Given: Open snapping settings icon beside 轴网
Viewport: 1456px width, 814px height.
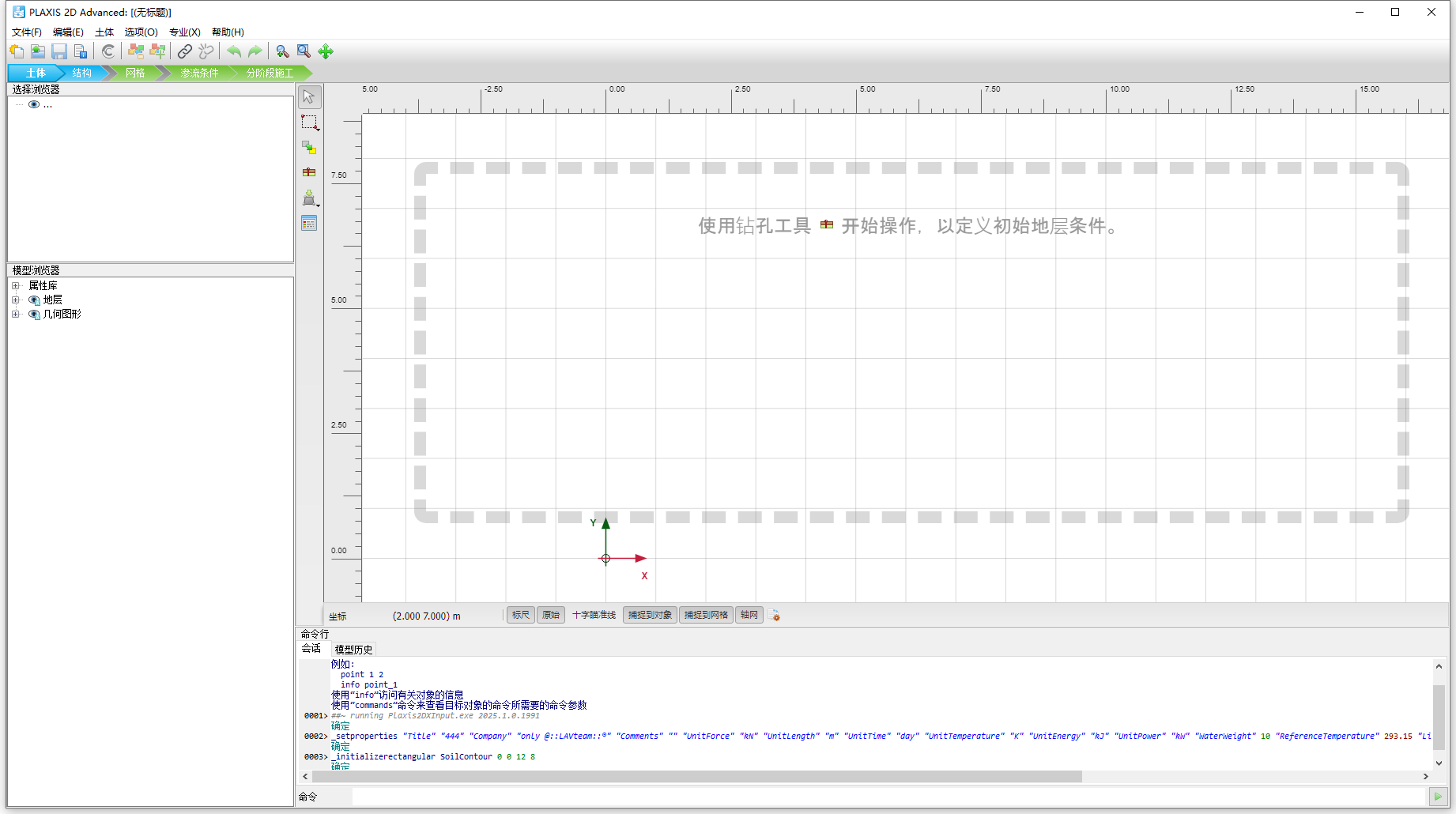Looking at the screenshot, I should [x=775, y=616].
